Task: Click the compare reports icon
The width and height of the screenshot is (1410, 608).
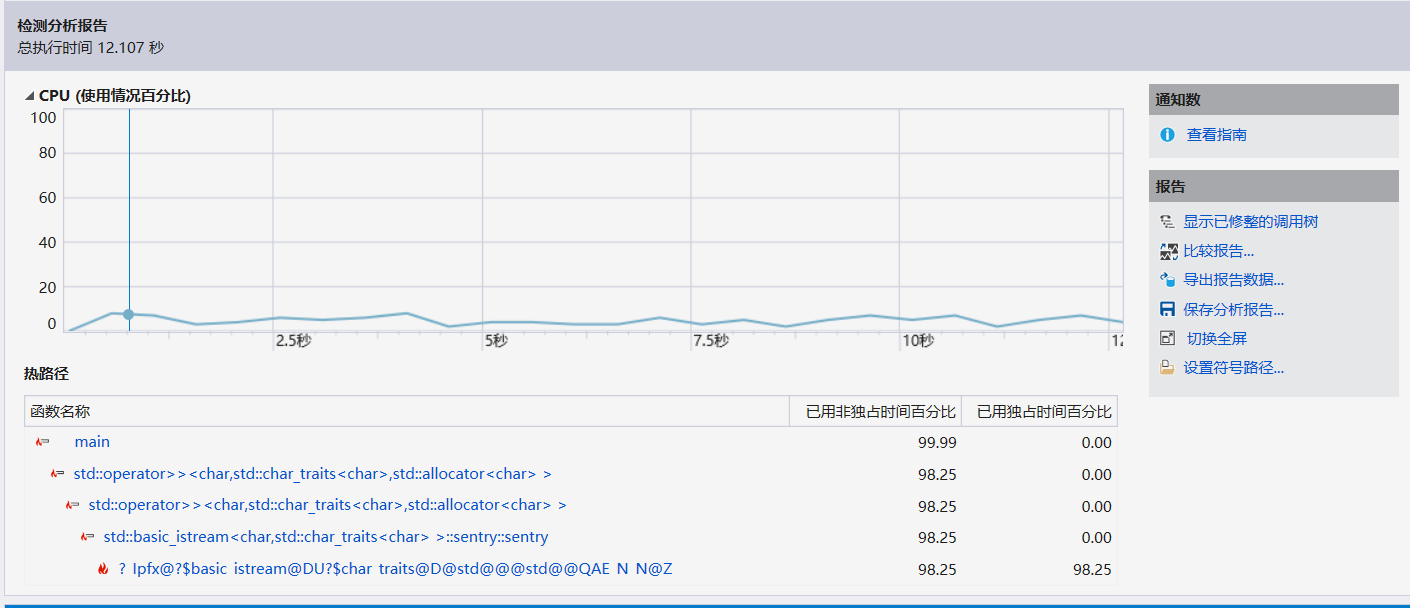Action: pyautogui.click(x=1167, y=251)
